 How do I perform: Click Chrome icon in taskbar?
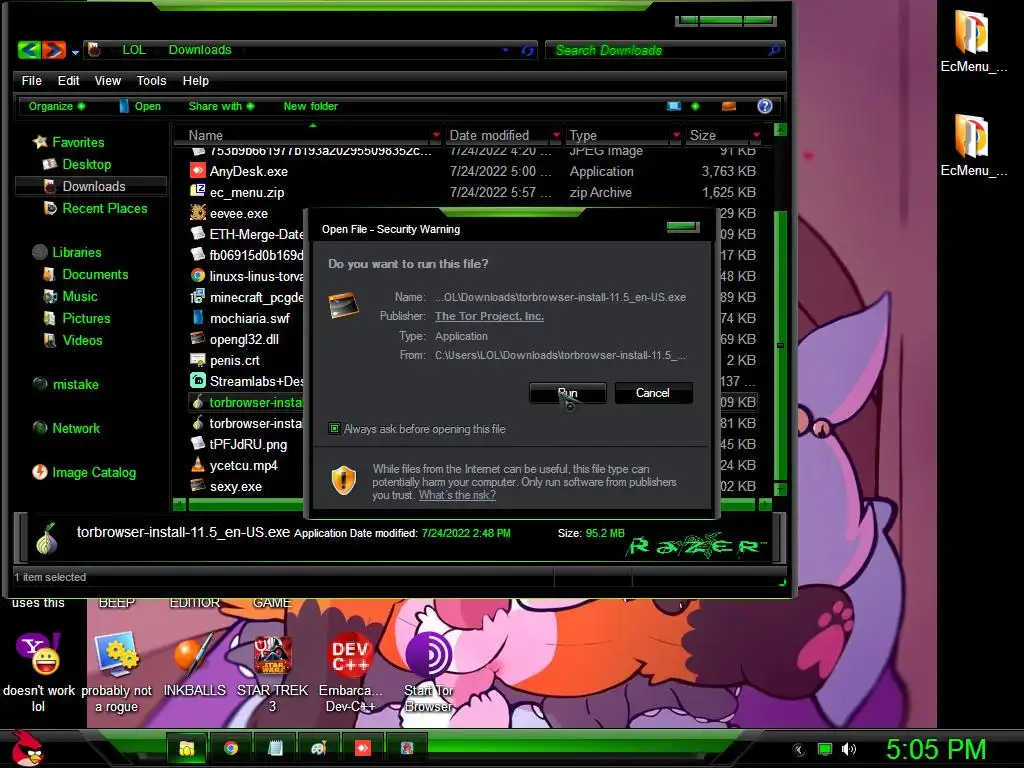point(231,748)
